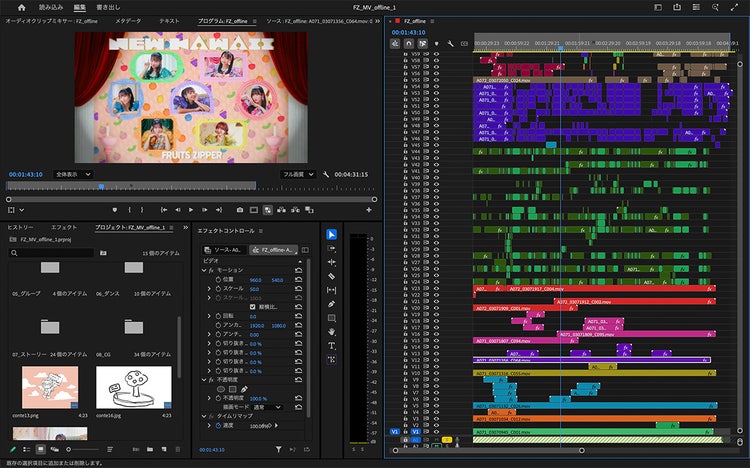Open the フル画質 playback resolution dropdown

click(x=296, y=174)
